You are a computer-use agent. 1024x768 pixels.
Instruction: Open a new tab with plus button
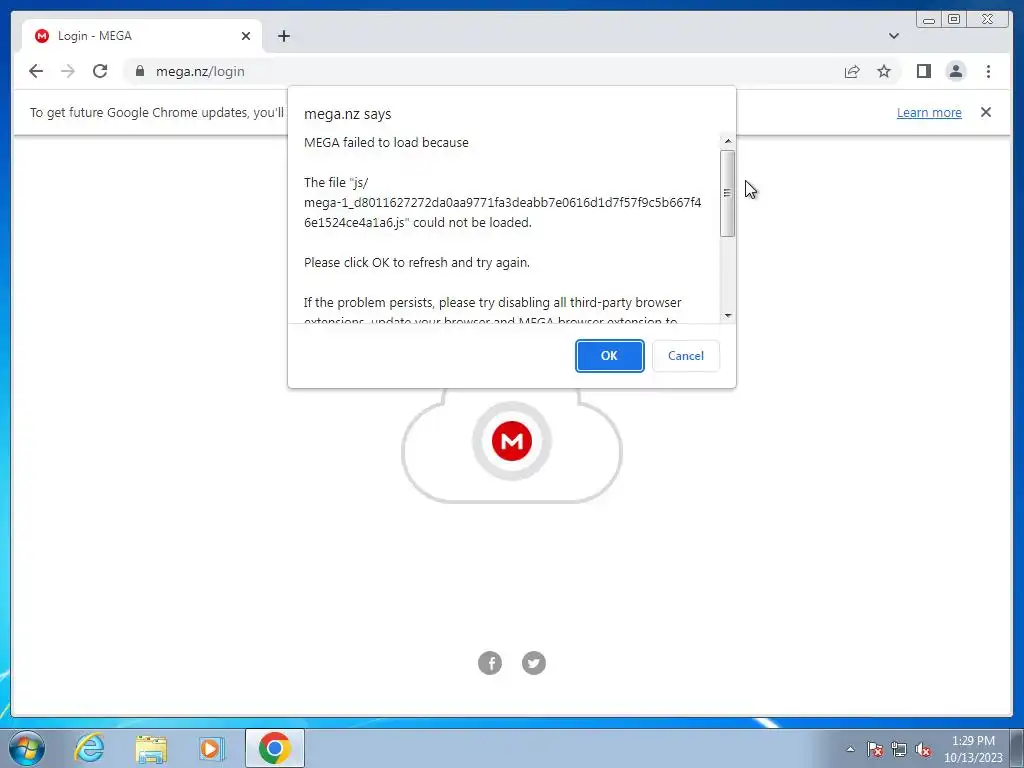tap(283, 36)
